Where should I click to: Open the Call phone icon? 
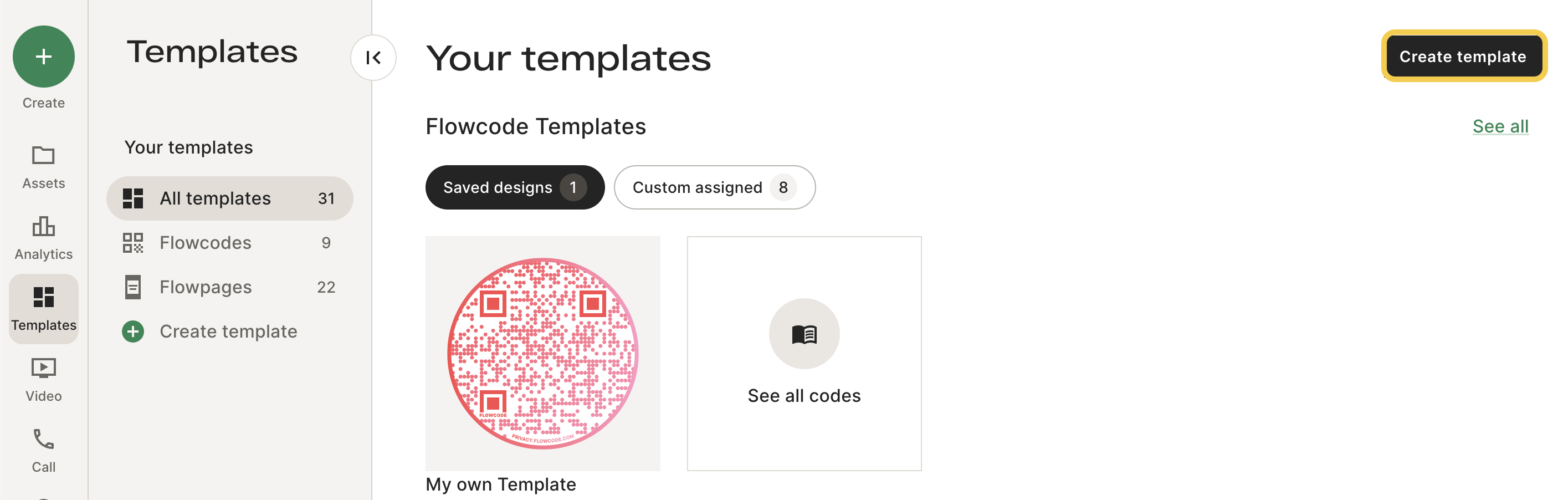coord(43,439)
